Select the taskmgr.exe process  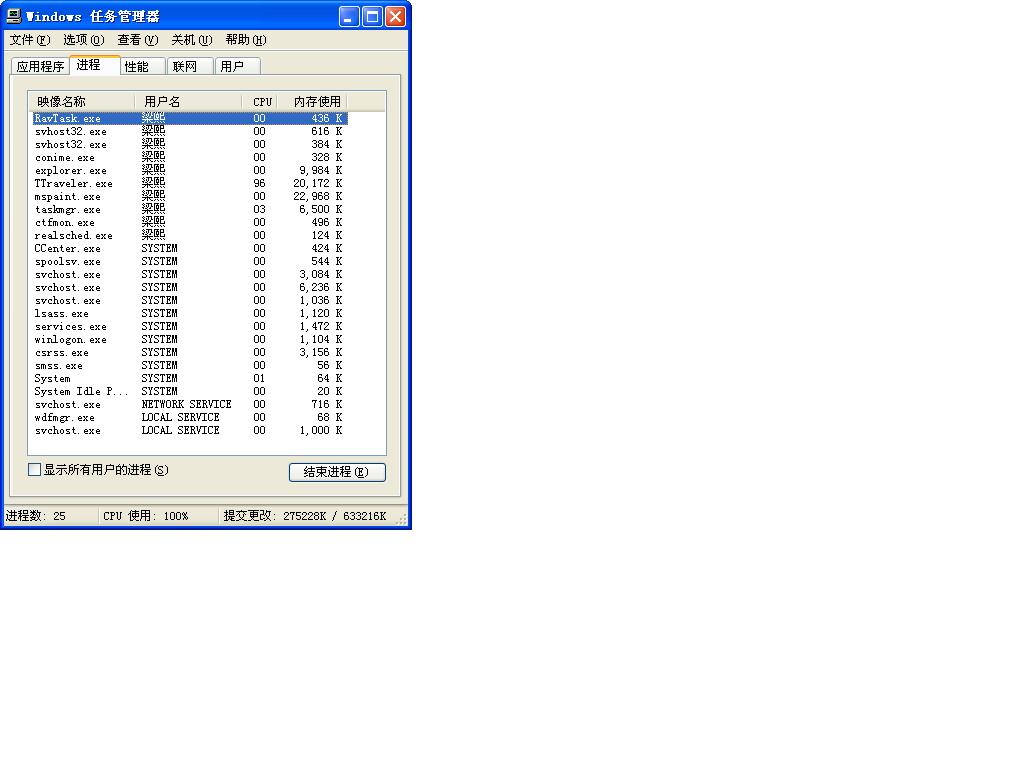pyautogui.click(x=189, y=210)
